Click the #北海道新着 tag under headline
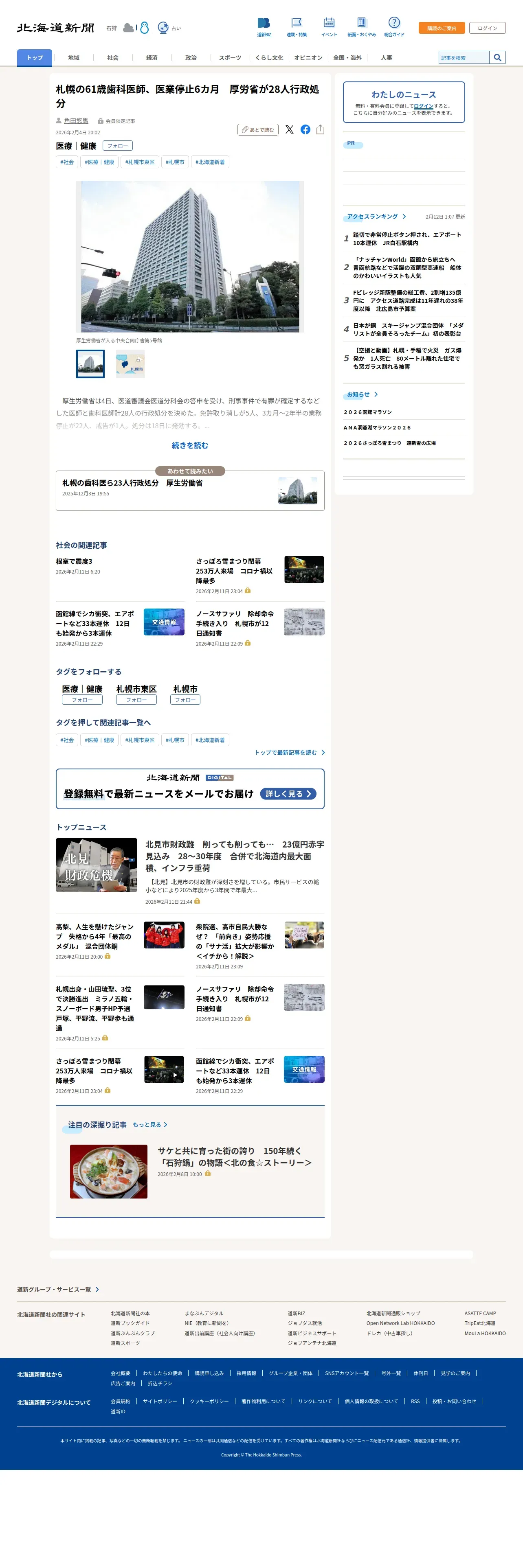The width and height of the screenshot is (523, 1568). (x=210, y=162)
